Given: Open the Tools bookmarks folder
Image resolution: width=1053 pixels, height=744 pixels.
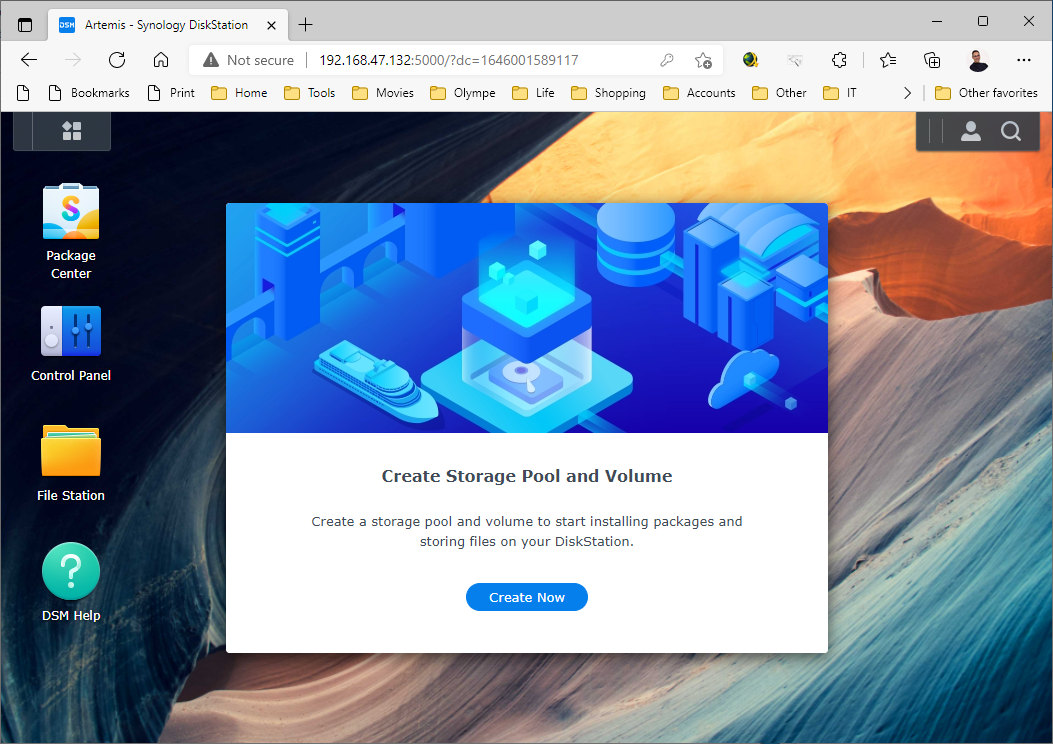Looking at the screenshot, I should (310, 93).
